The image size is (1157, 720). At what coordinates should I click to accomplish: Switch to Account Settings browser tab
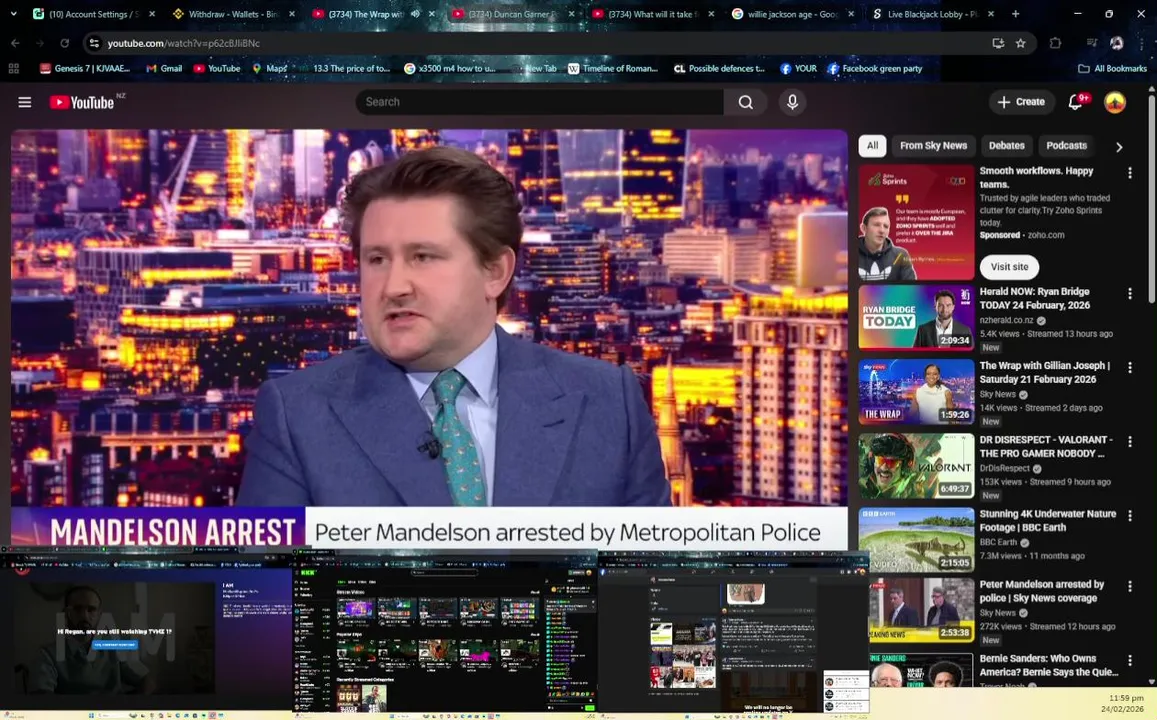pyautogui.click(x=92, y=14)
